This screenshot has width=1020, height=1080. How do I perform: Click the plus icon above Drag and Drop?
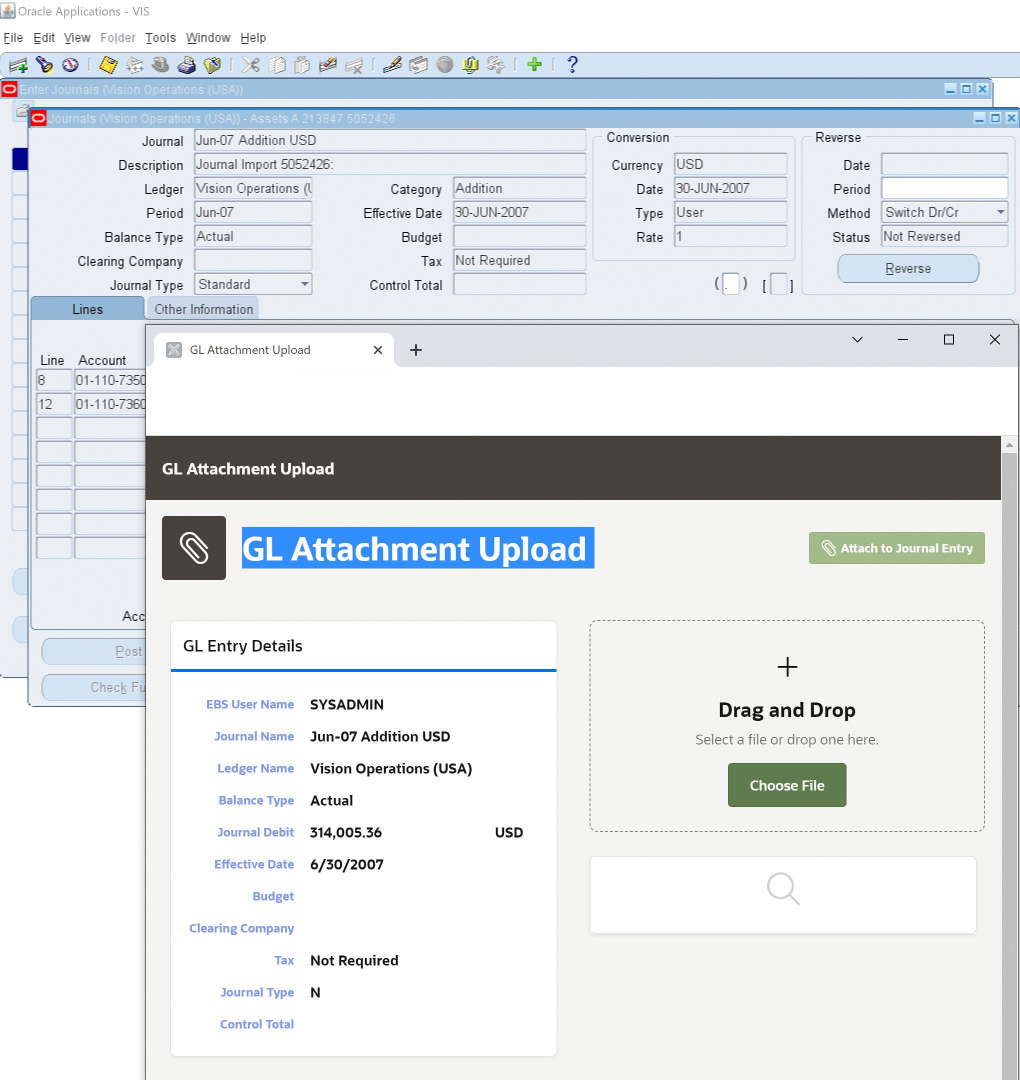click(x=787, y=667)
